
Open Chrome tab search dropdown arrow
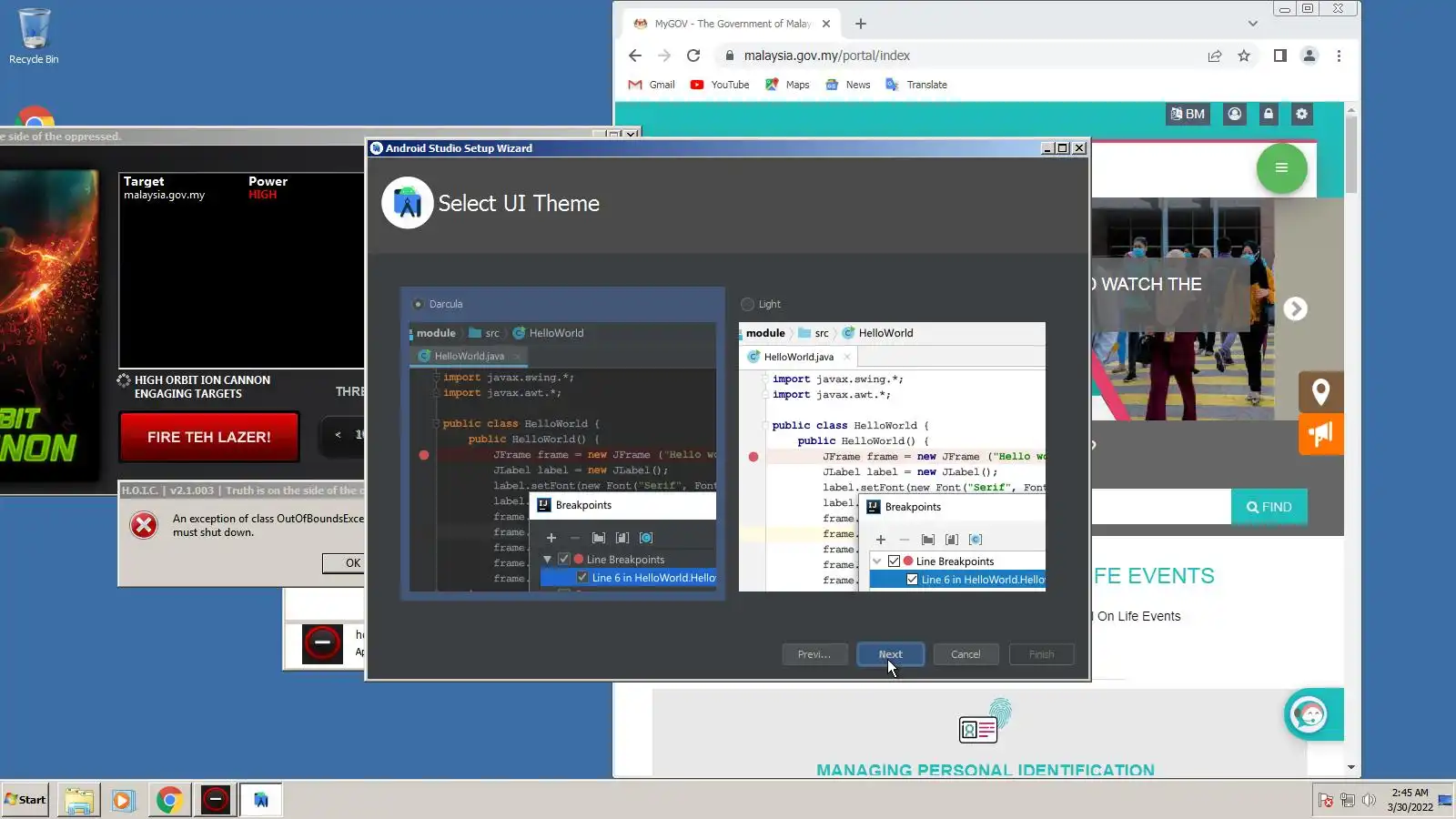tap(1253, 24)
